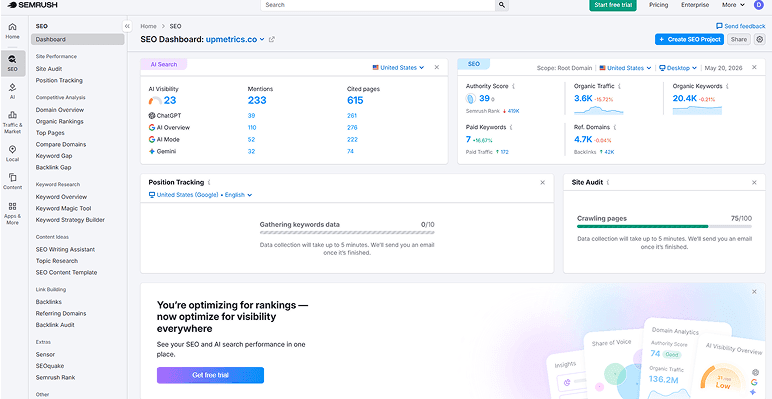Open Backlink Audit in sidebar
The height and width of the screenshot is (399, 772).
[x=55, y=325]
